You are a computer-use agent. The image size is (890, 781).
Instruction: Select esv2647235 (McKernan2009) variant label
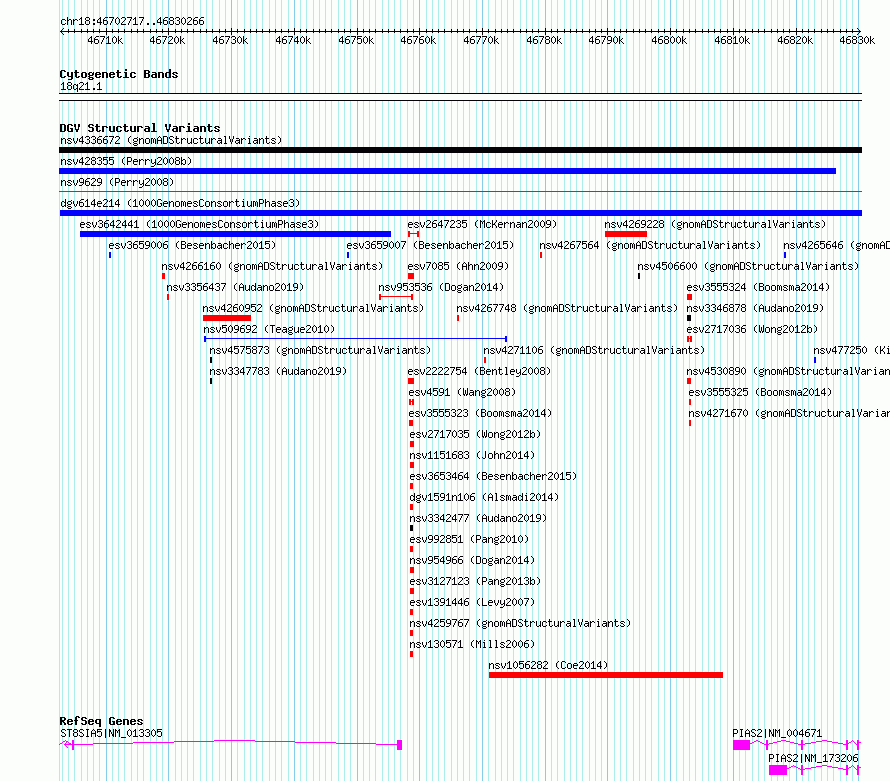click(482, 224)
